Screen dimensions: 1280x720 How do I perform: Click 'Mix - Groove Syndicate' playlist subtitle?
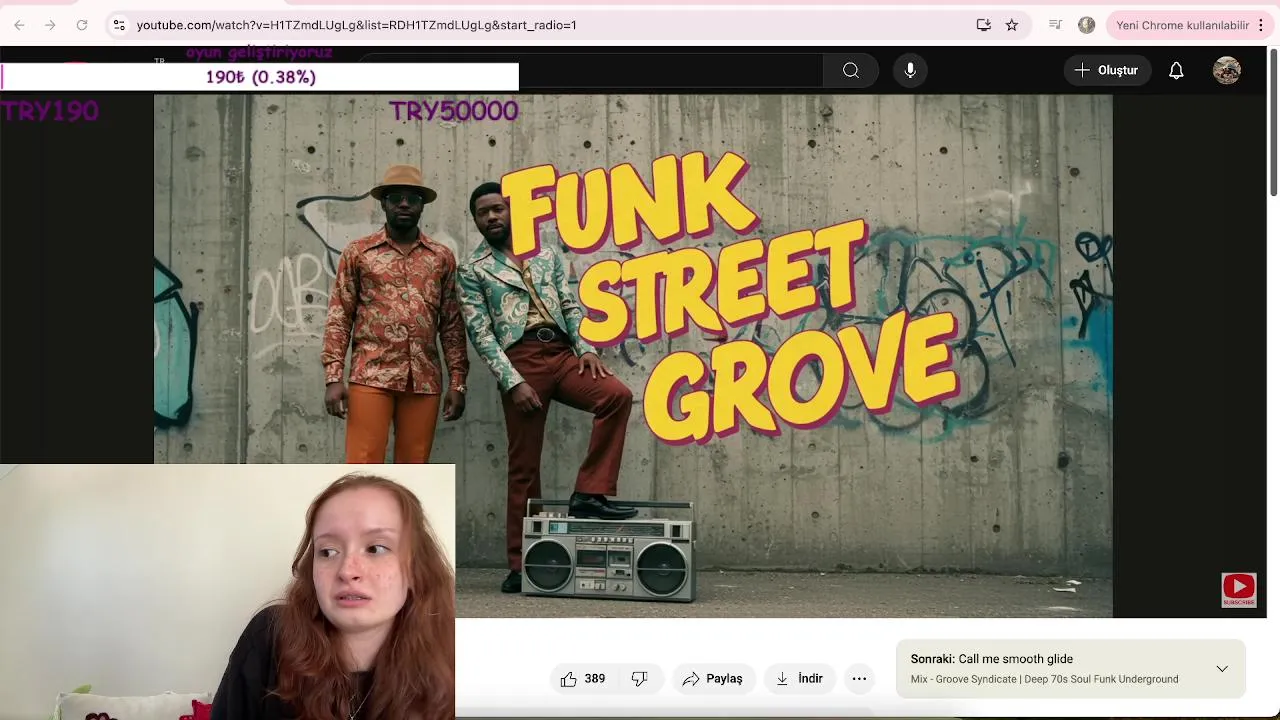(1044, 679)
